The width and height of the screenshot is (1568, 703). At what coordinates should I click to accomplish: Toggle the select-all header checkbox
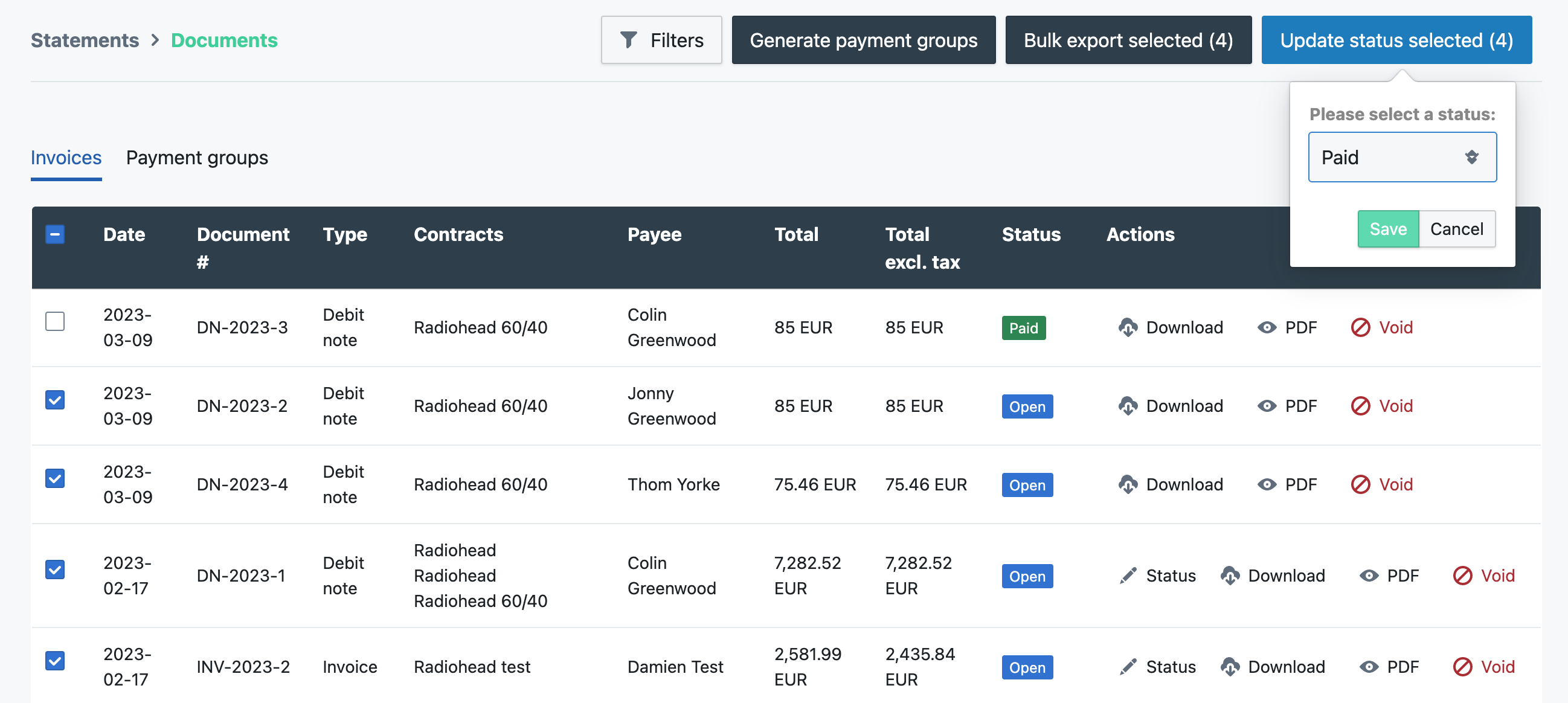click(x=55, y=234)
